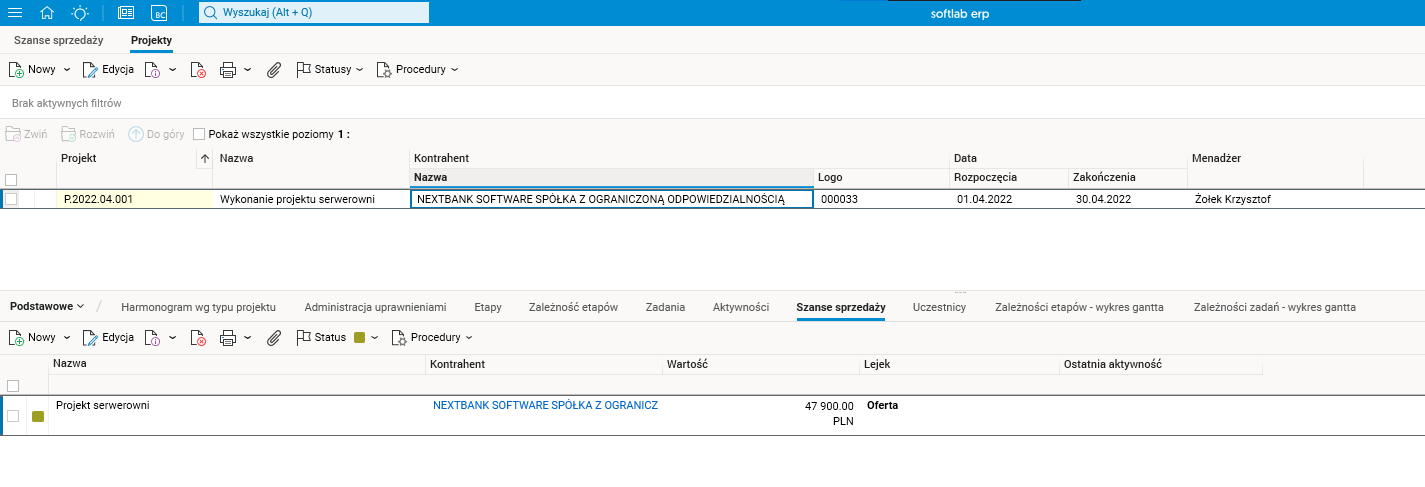This screenshot has width=1425, height=487.
Task: Open the hamburger main menu
Action: pyautogui.click(x=14, y=13)
